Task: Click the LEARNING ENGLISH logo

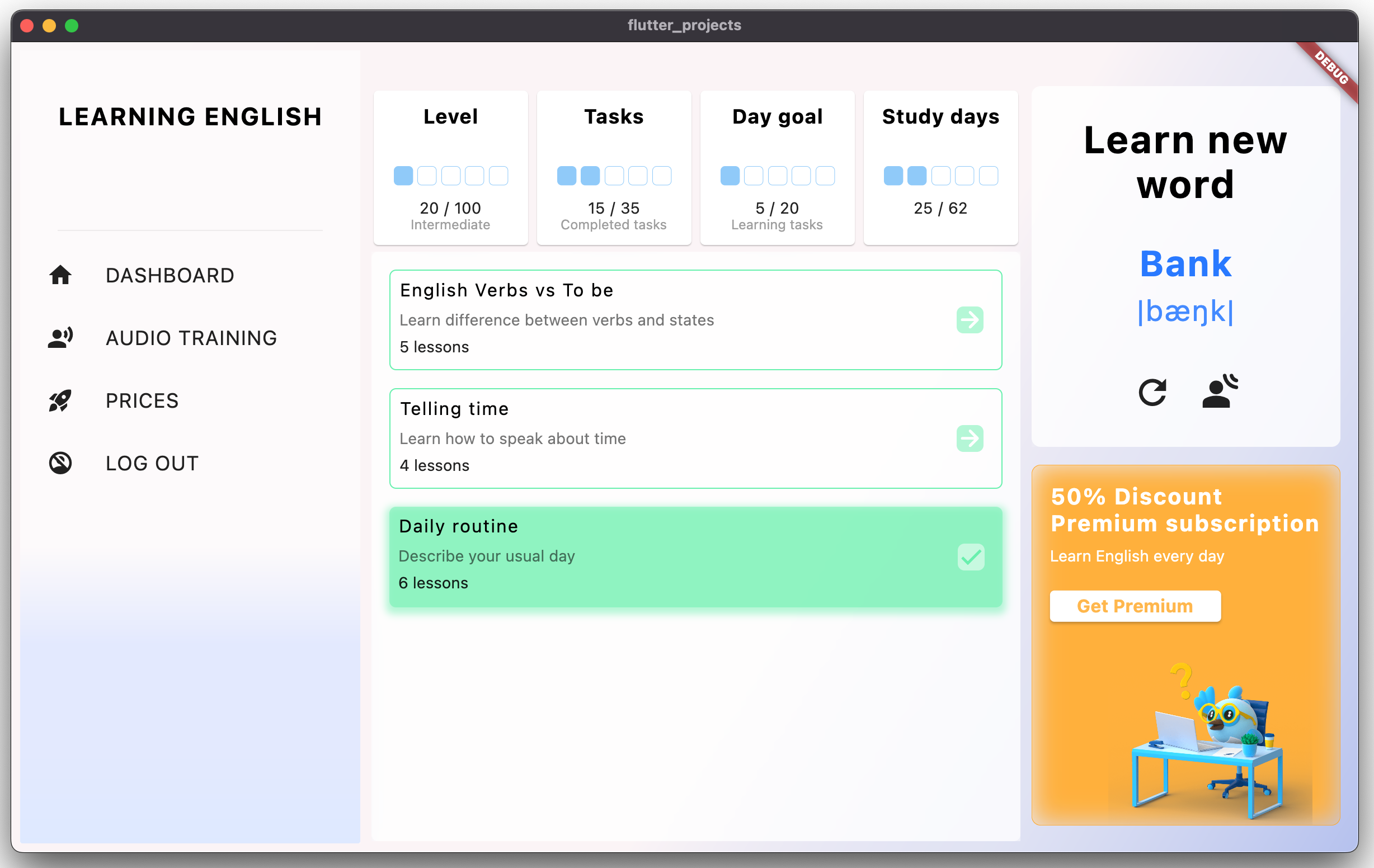Action: (190, 117)
